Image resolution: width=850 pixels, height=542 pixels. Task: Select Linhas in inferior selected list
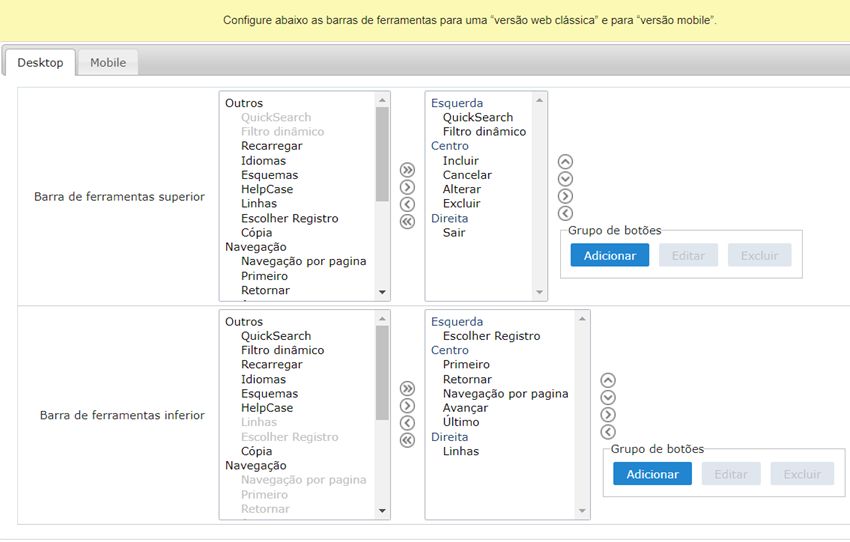tap(461, 451)
